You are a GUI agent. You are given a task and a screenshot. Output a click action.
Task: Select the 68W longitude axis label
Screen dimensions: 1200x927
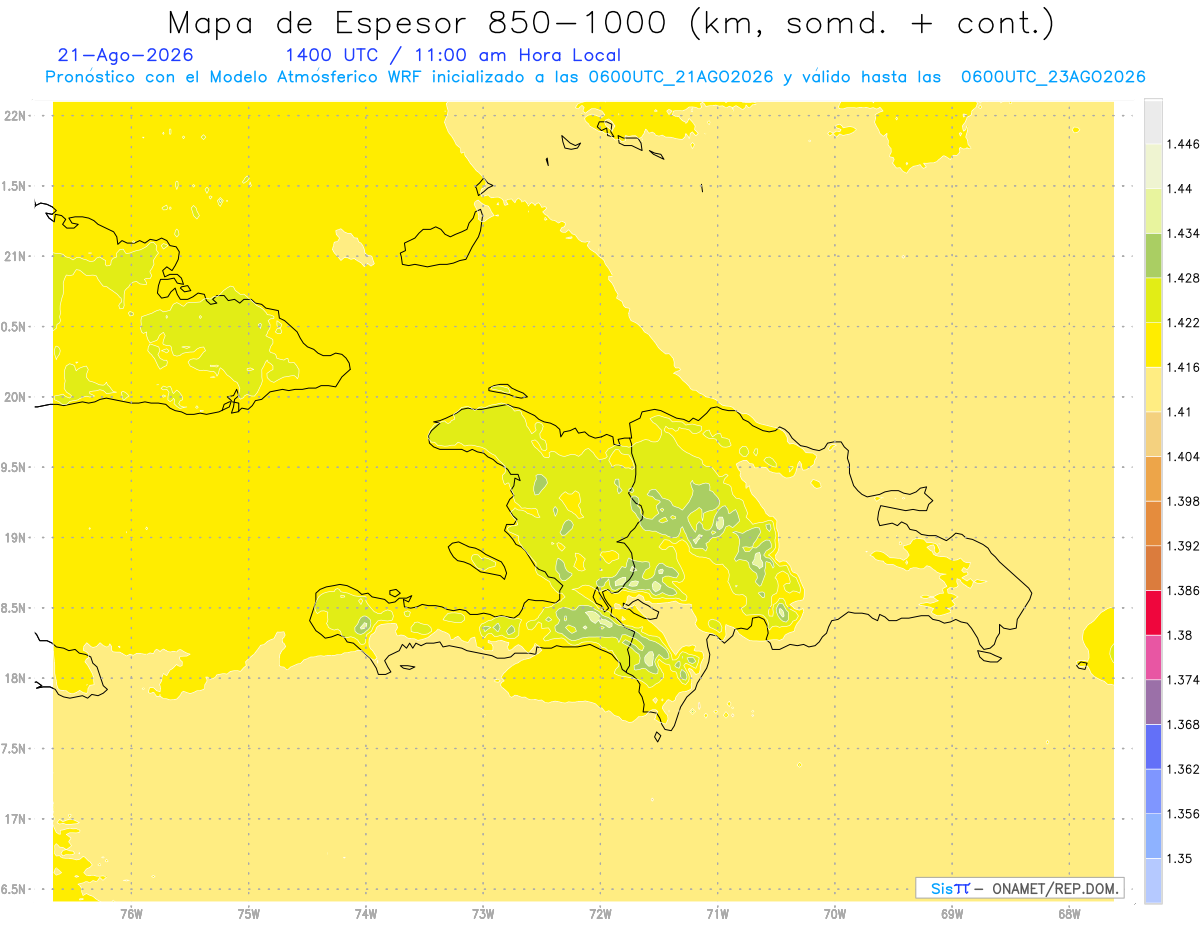point(1069,914)
